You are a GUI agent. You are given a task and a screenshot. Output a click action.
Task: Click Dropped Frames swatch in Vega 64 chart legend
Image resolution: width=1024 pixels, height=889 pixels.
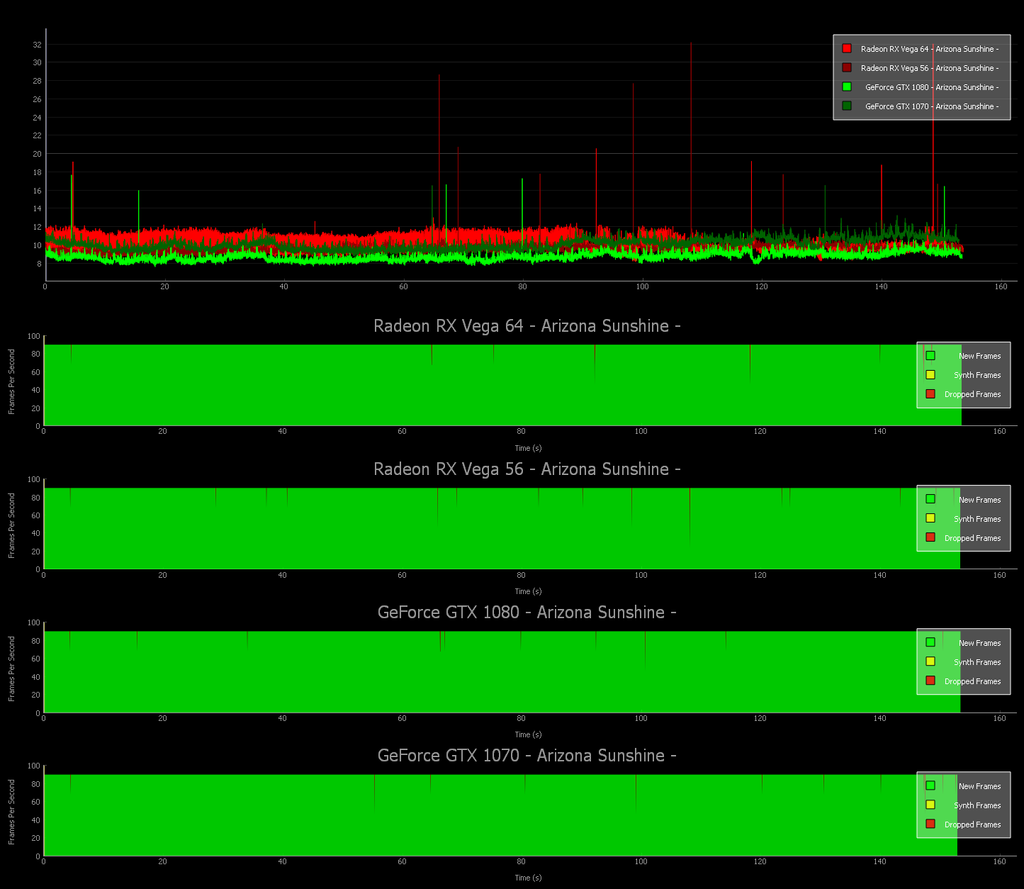(x=930, y=393)
